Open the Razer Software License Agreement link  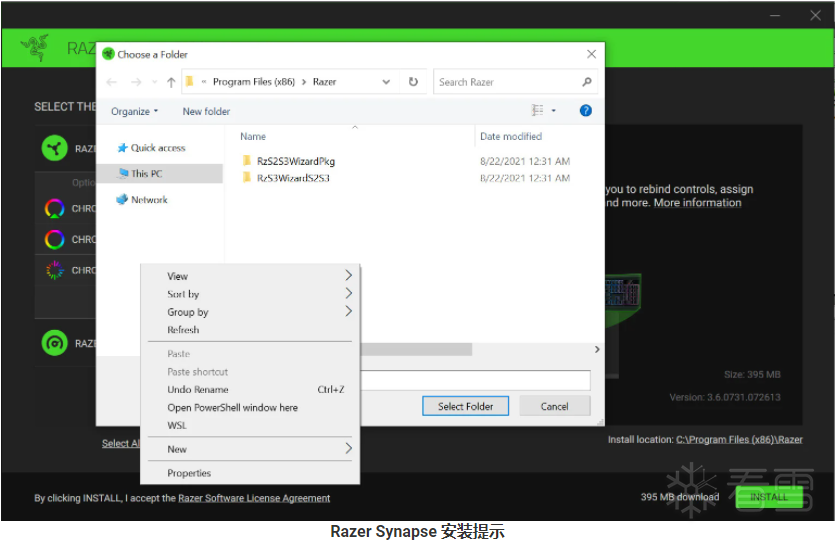click(x=254, y=498)
